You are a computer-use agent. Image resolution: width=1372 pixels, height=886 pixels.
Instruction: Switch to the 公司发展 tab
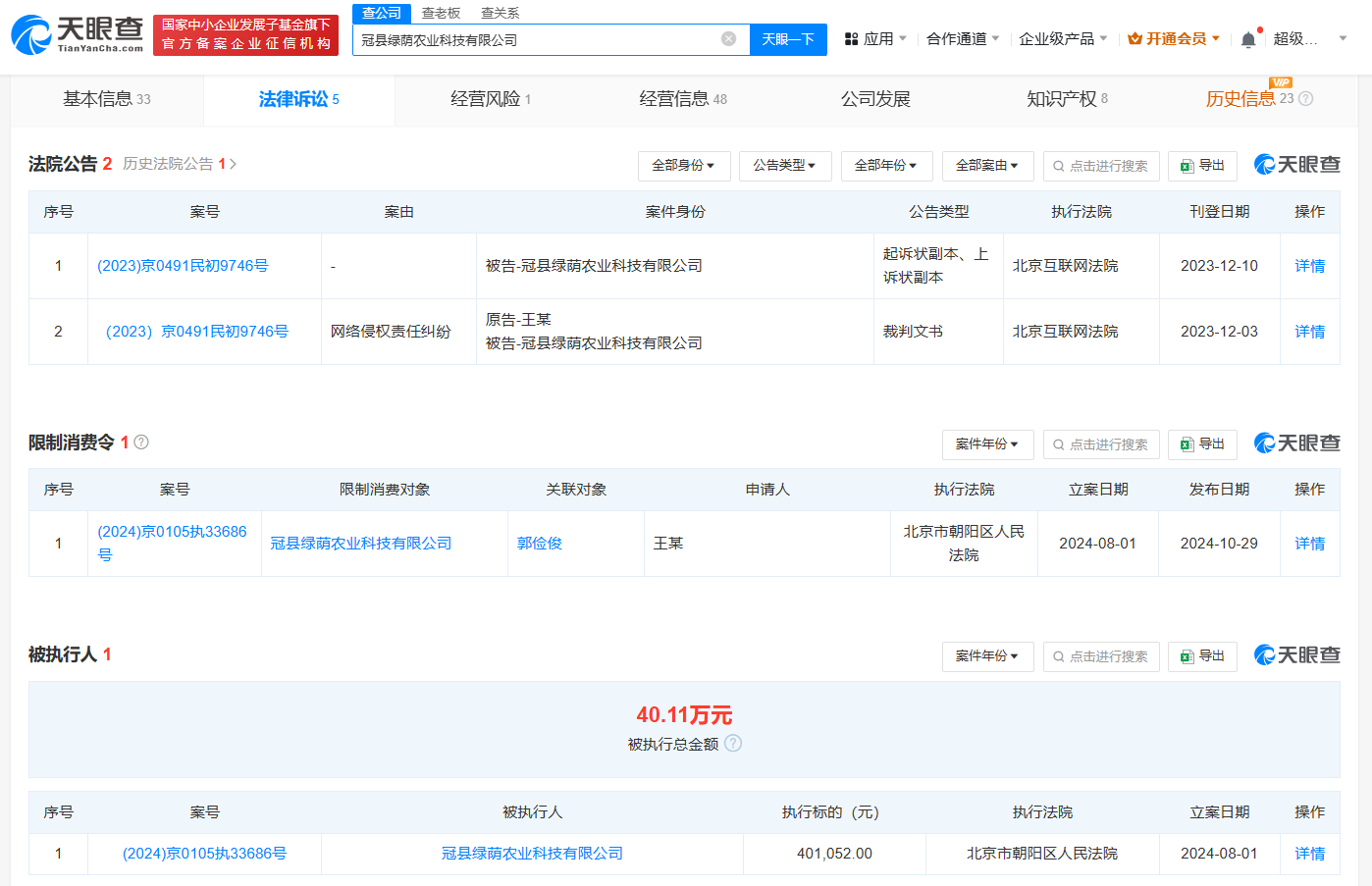click(x=875, y=99)
